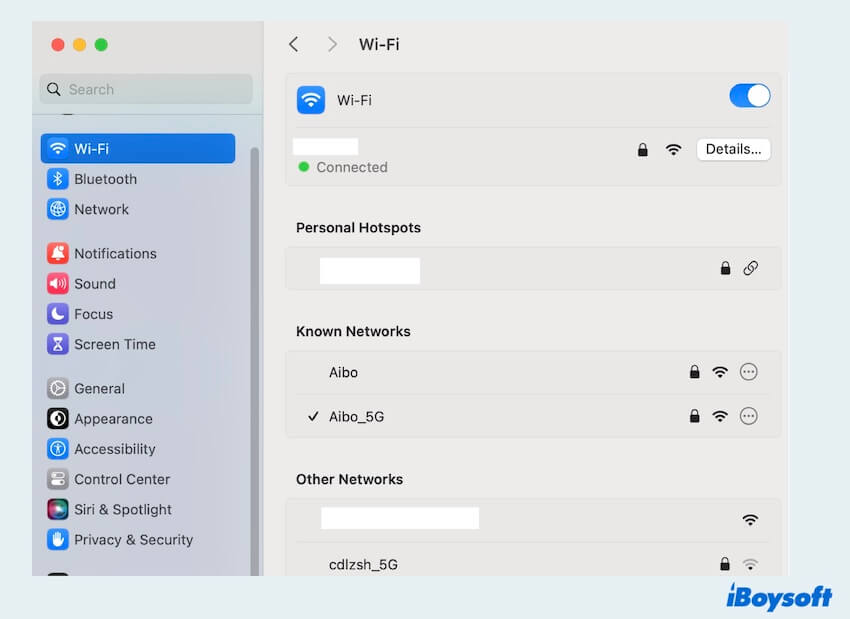The width and height of the screenshot is (850, 619).
Task: Click the Search field in sidebar
Action: point(146,89)
